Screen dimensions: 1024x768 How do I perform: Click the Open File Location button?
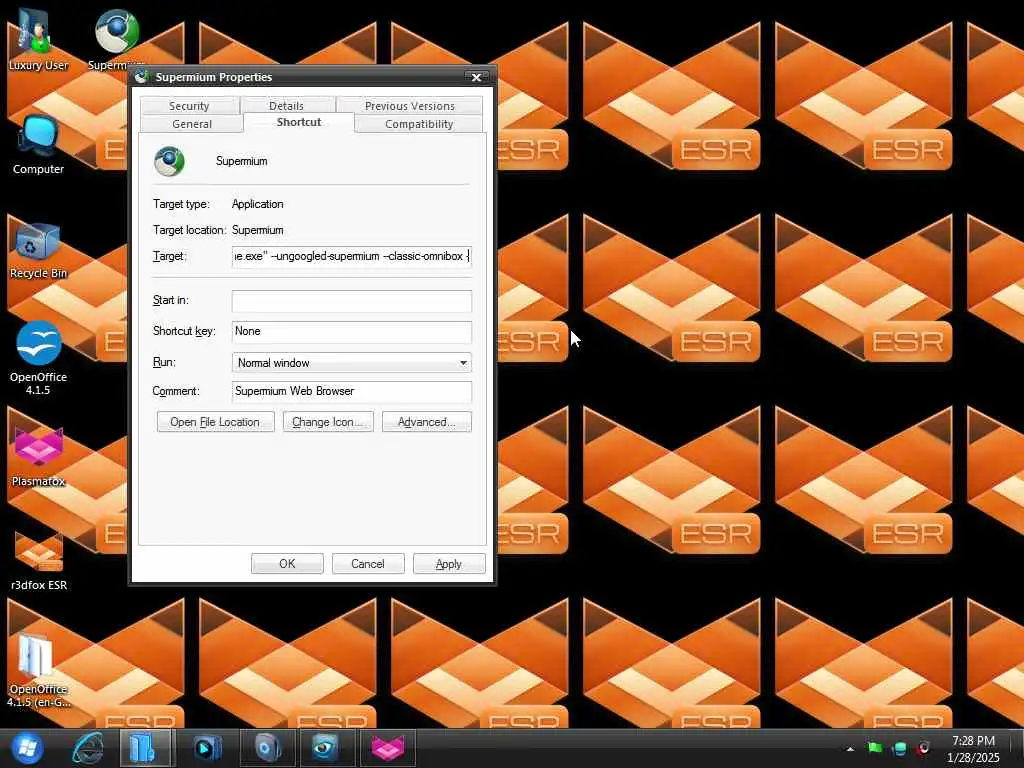coord(215,422)
